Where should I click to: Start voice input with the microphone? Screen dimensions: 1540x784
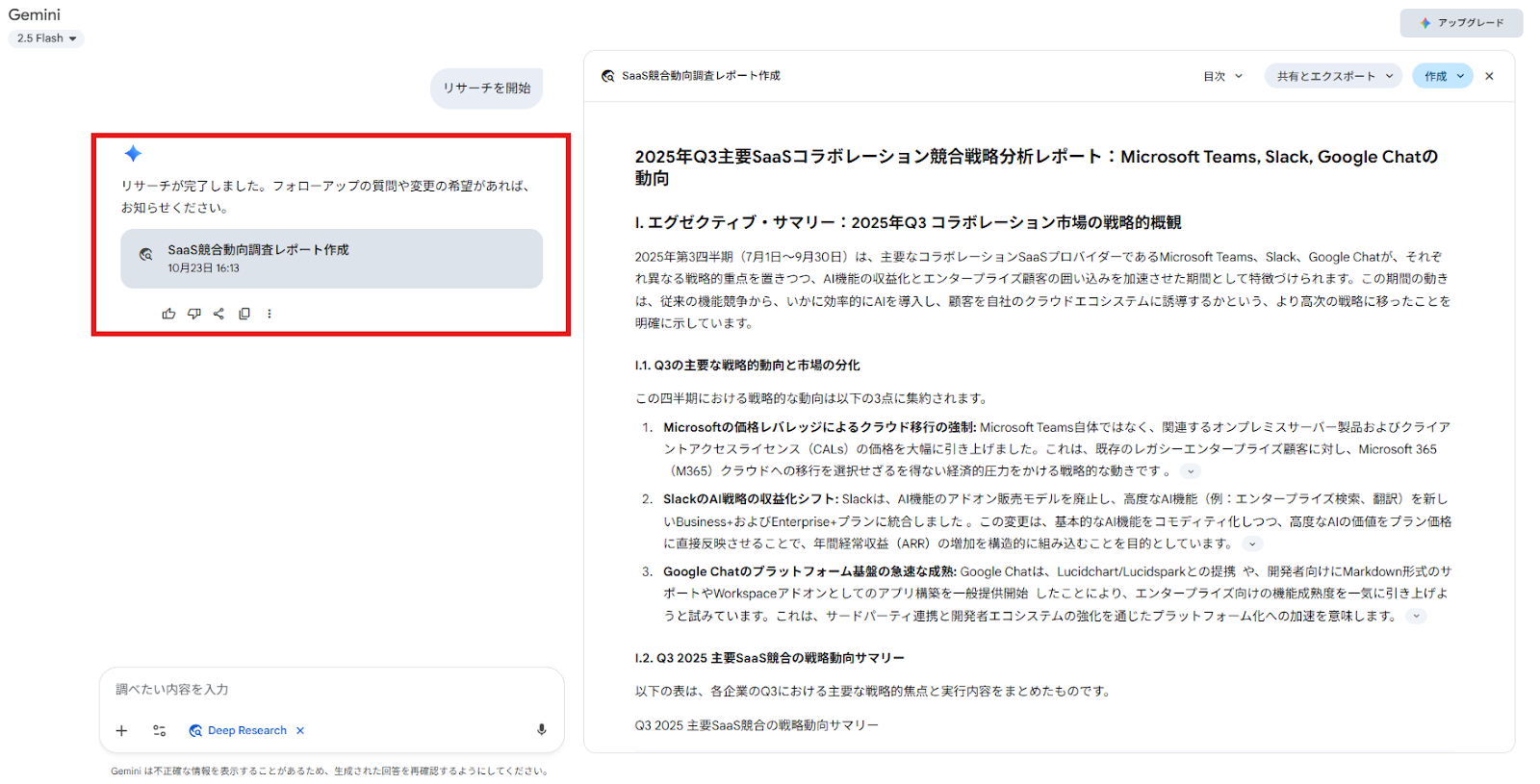542,730
